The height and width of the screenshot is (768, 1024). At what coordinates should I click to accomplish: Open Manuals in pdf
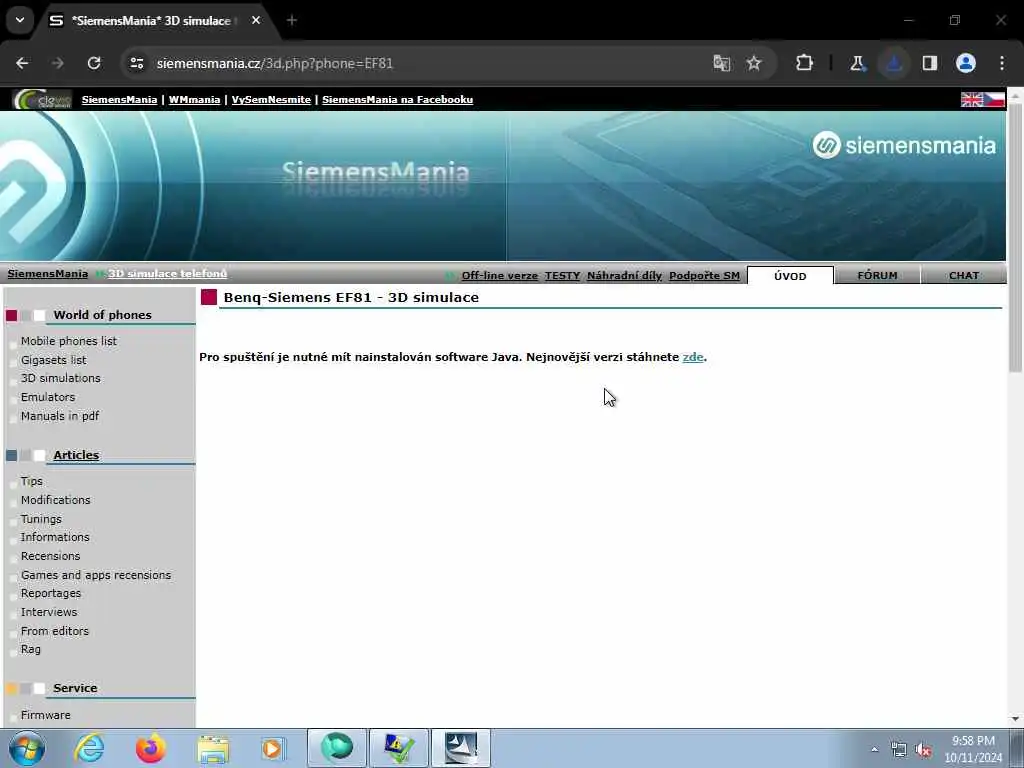[59, 416]
